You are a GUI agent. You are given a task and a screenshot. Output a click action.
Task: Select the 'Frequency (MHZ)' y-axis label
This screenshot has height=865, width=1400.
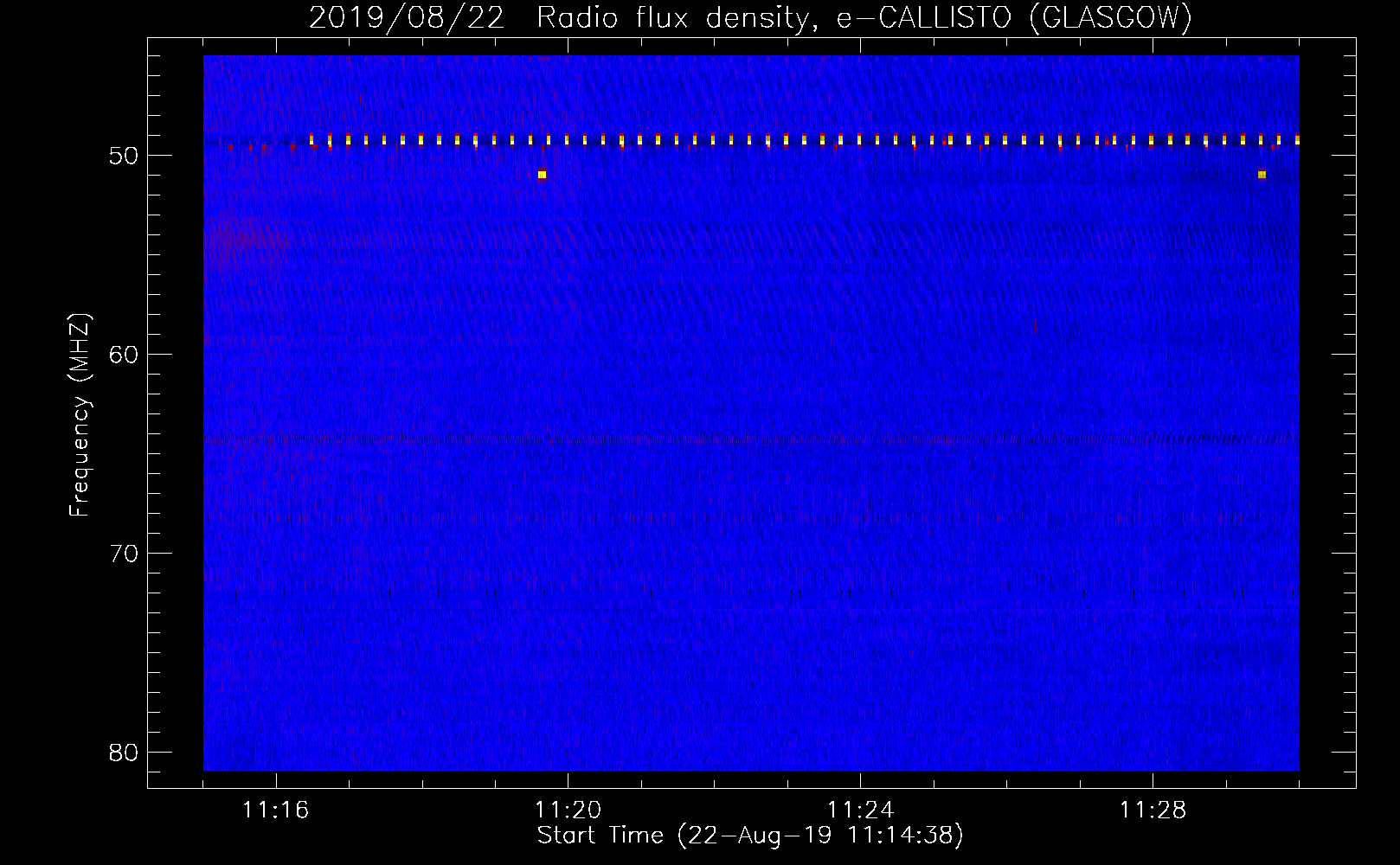click(x=79, y=415)
